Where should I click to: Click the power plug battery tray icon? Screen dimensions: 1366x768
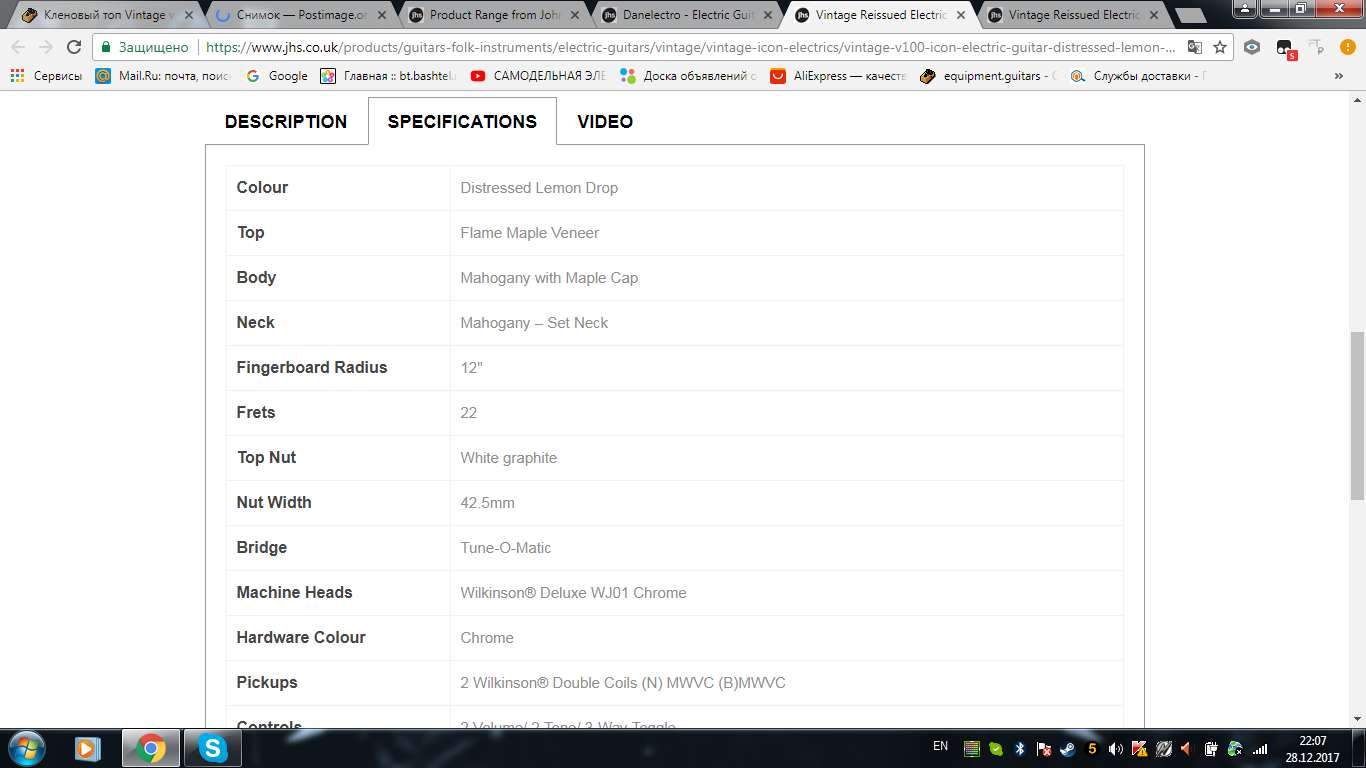point(1211,748)
